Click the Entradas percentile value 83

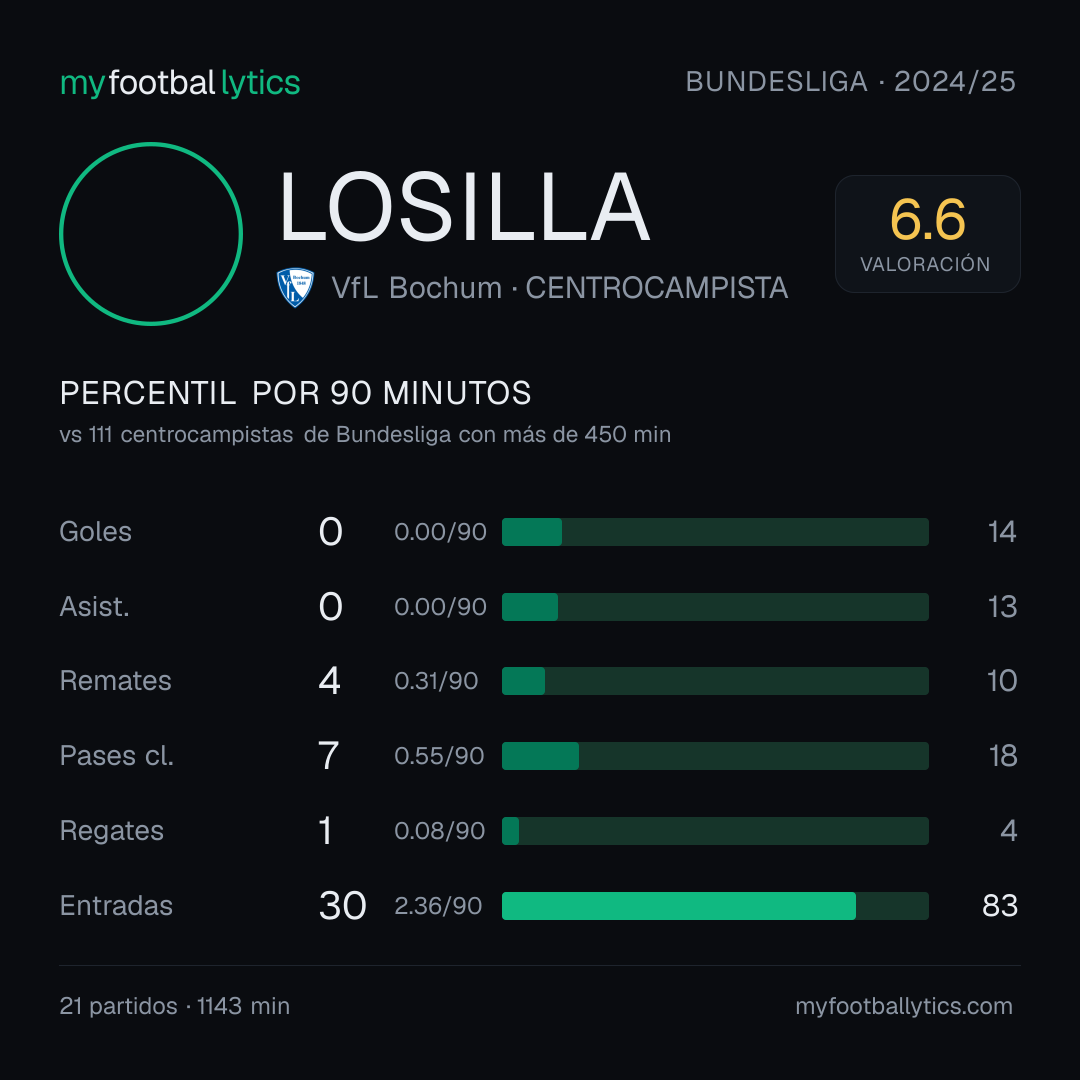[999, 906]
